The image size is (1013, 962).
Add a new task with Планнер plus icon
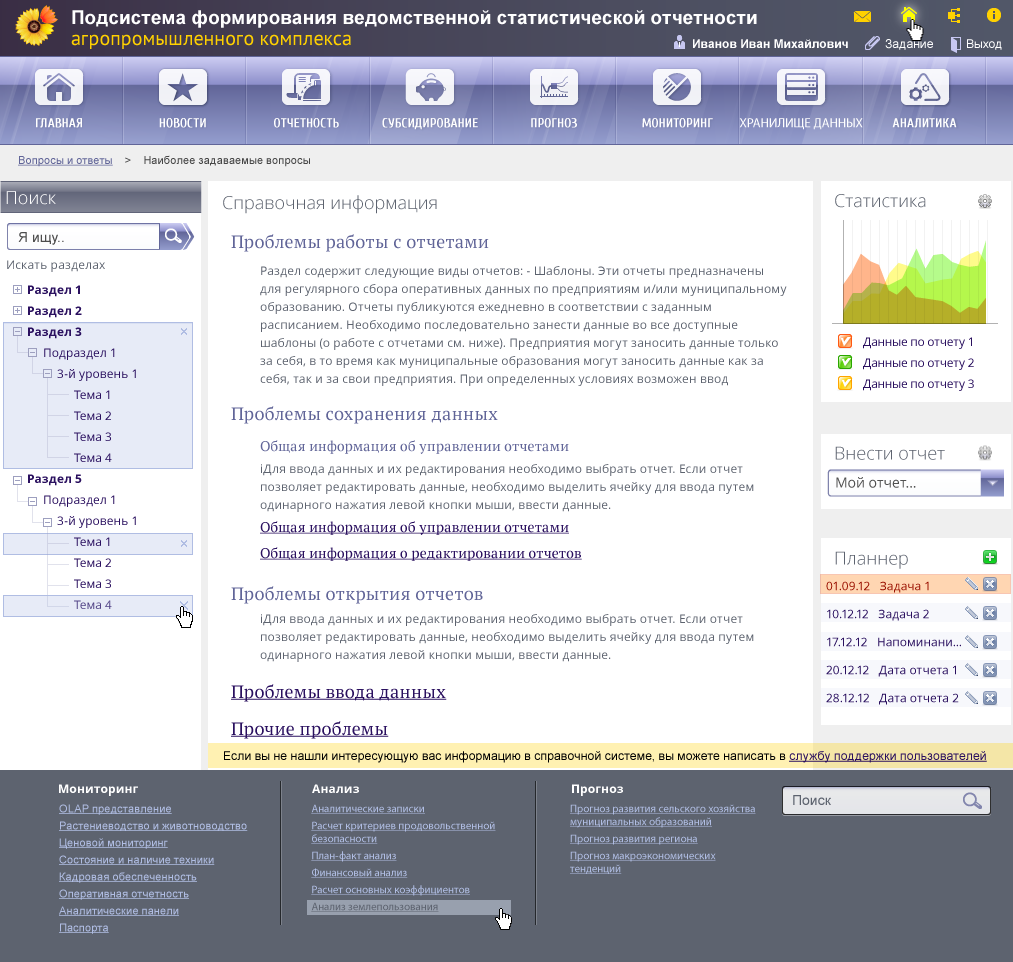point(990,557)
